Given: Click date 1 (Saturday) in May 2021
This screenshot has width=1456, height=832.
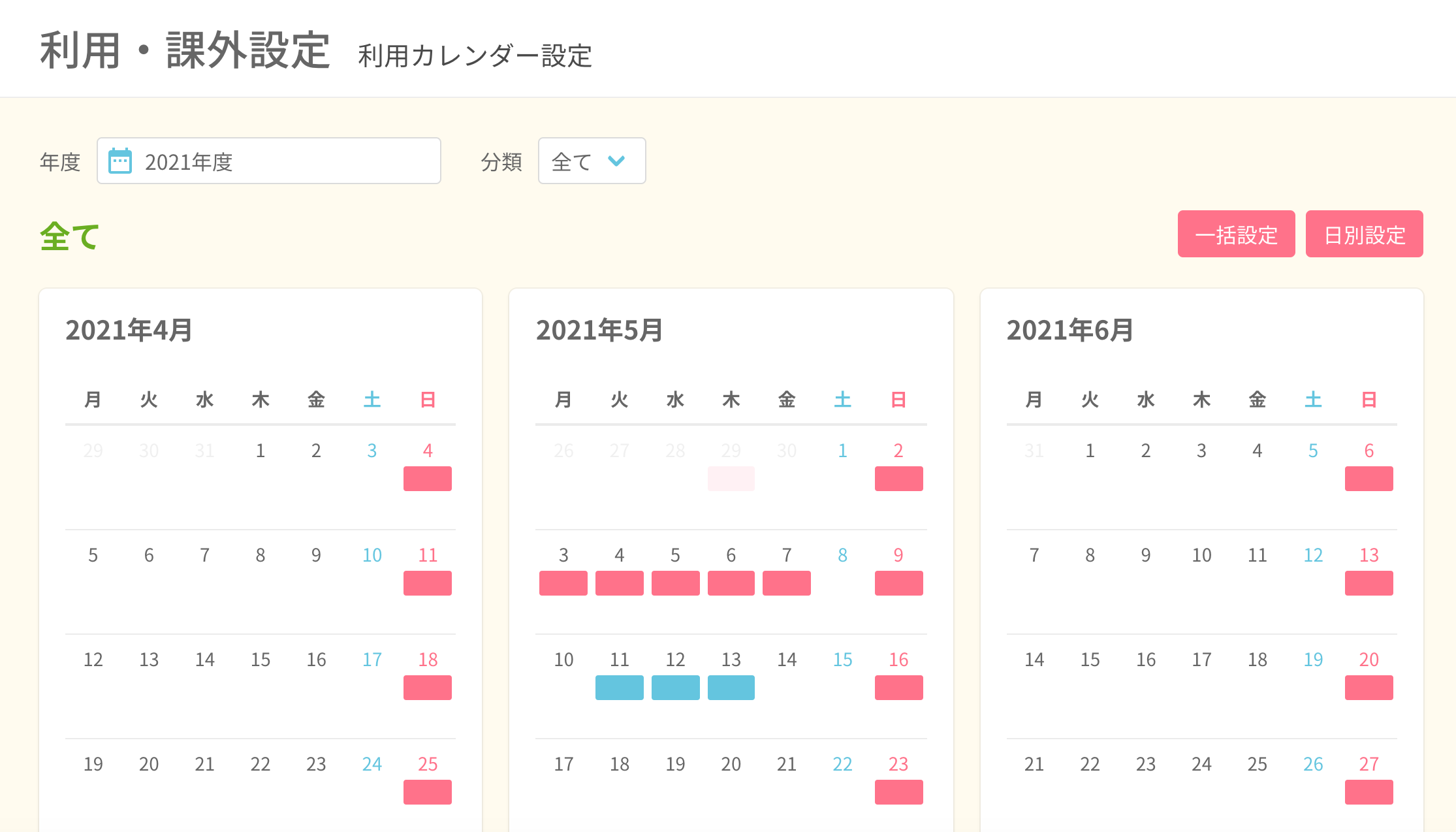Looking at the screenshot, I should [843, 451].
